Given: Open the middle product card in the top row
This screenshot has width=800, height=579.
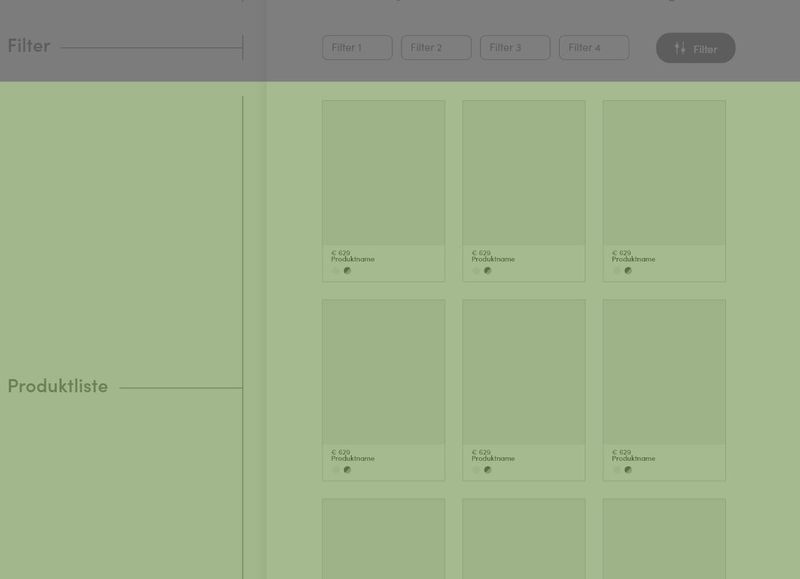Looking at the screenshot, I should click(x=524, y=191).
